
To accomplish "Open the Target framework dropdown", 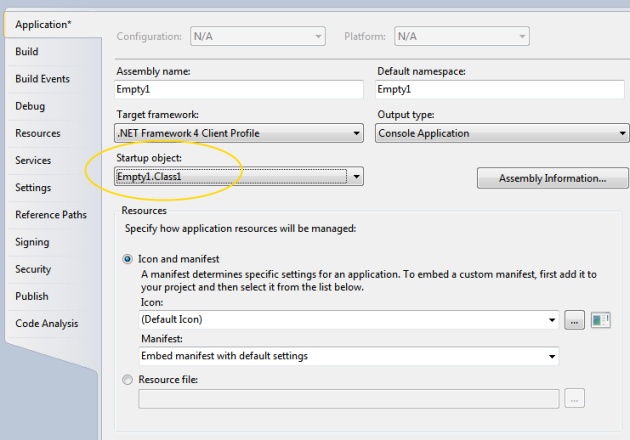I will point(239,133).
